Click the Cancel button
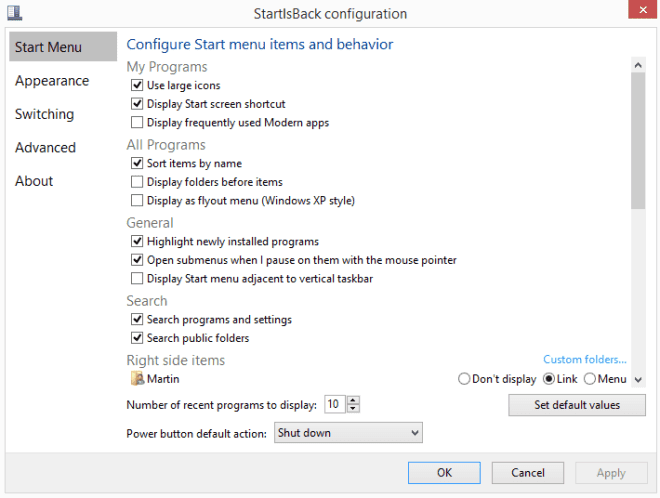 (528, 473)
